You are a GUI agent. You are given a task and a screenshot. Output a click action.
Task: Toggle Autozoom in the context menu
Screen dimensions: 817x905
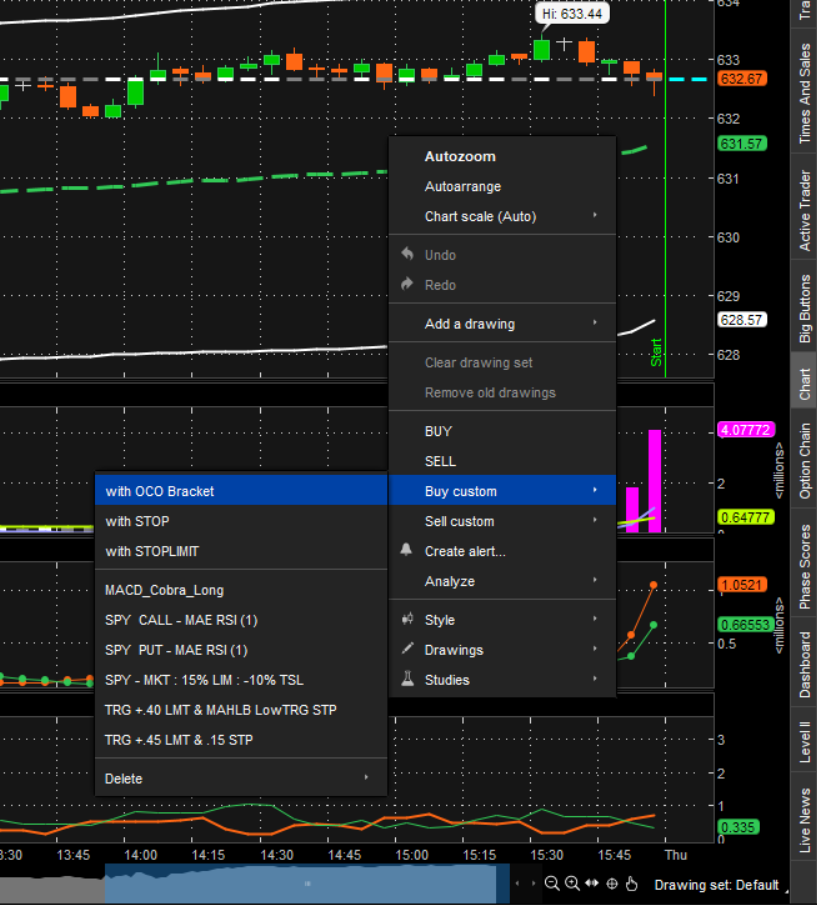coord(460,157)
